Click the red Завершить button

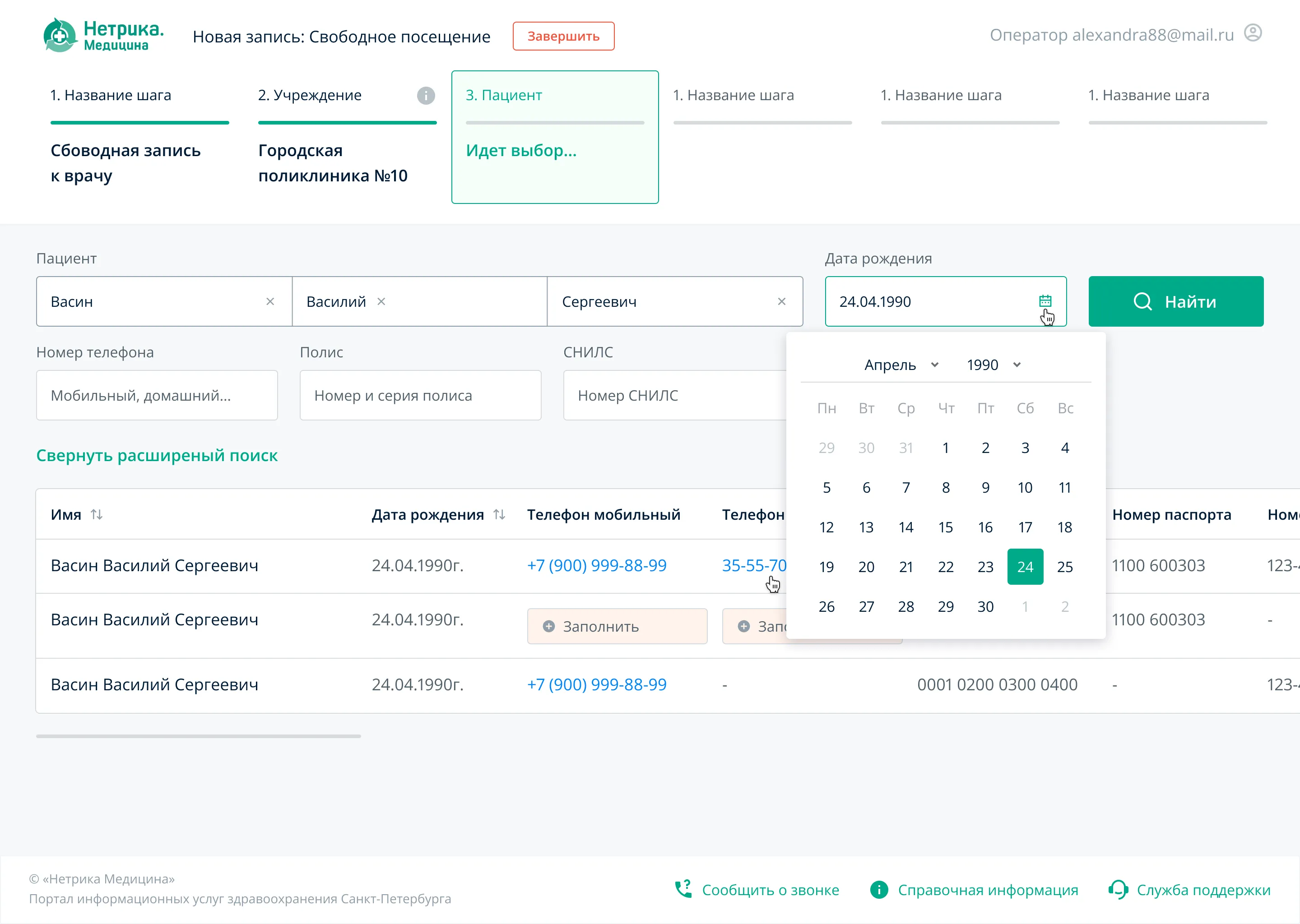563,37
